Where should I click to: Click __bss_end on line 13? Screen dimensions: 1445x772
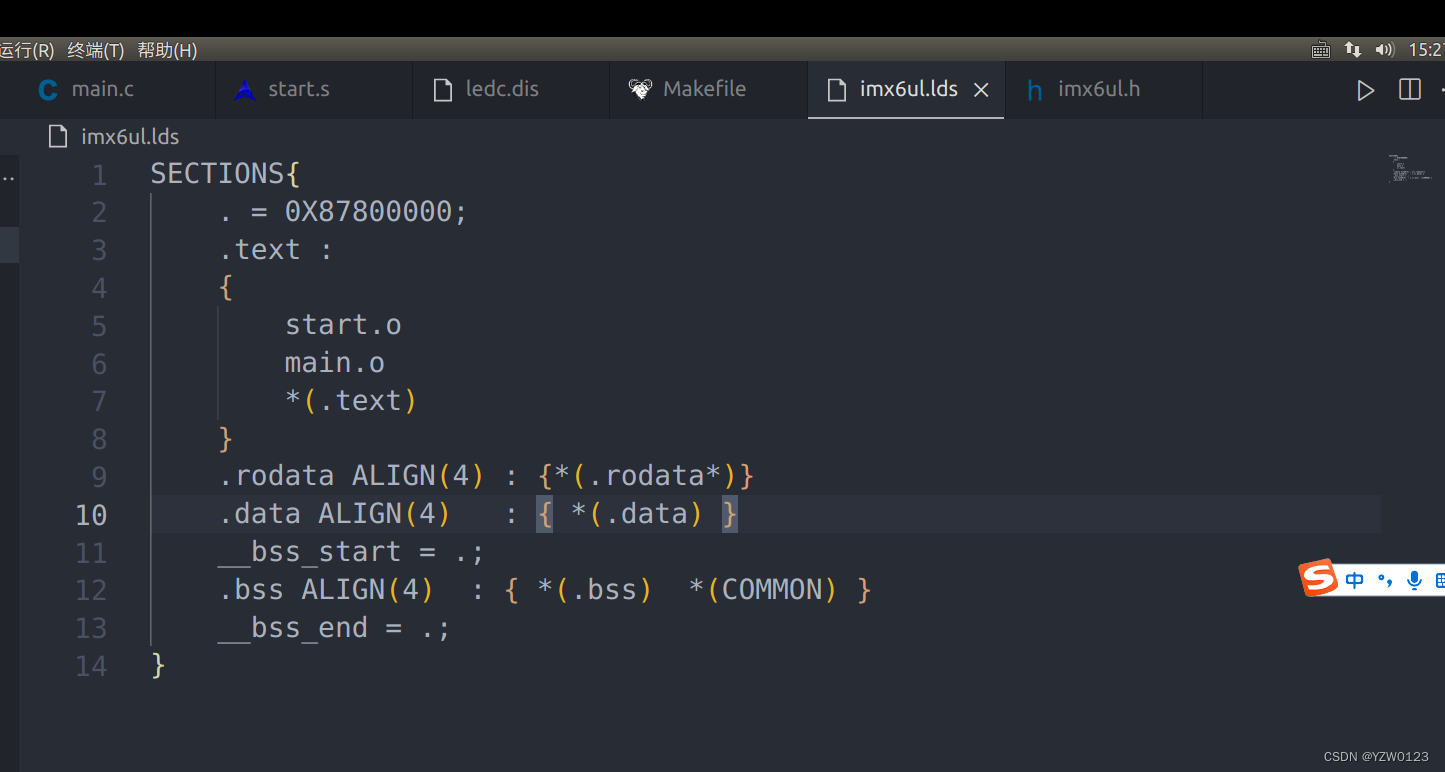[x=292, y=628]
